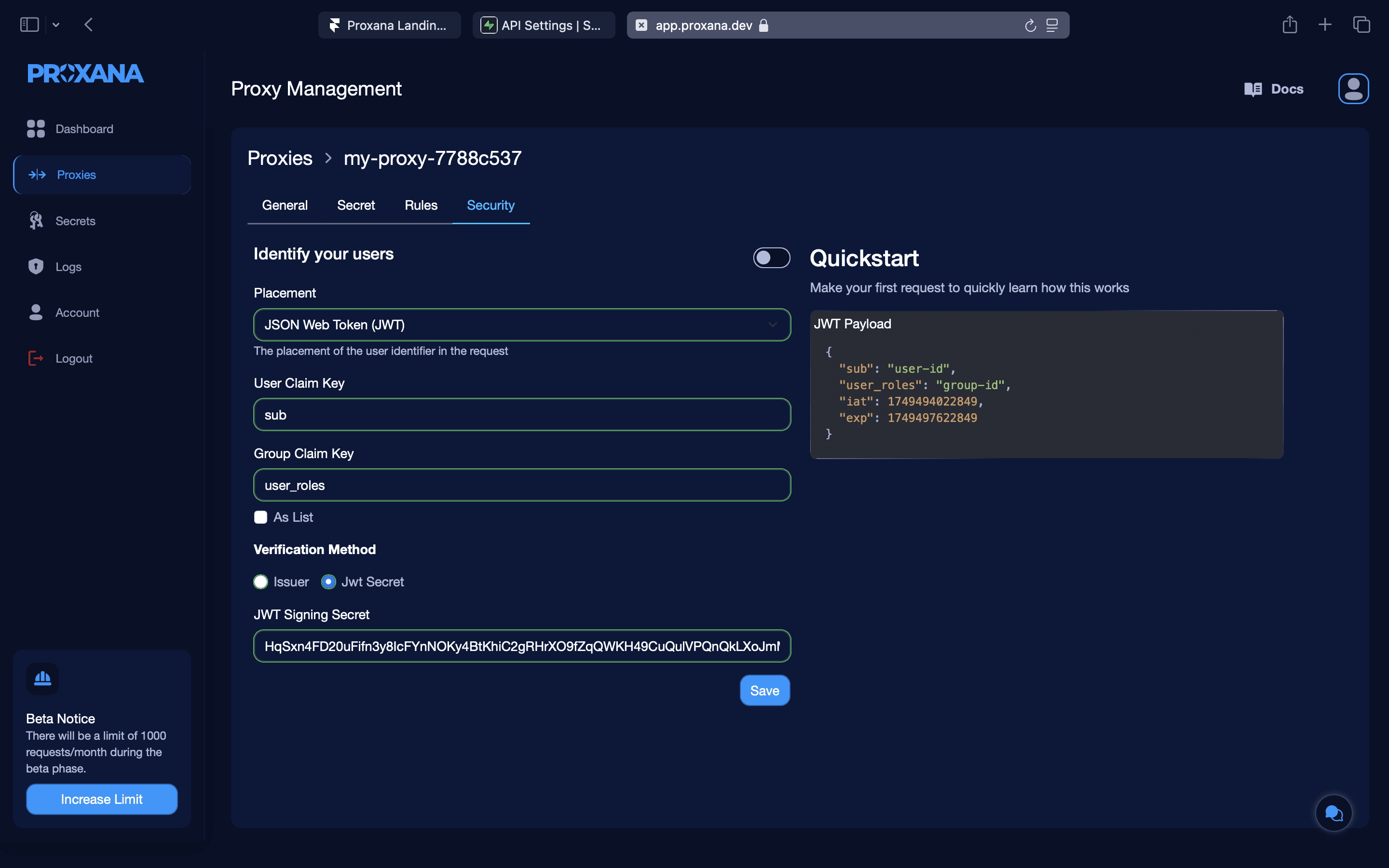
Task: Click the Proxana logo
Action: click(85, 73)
